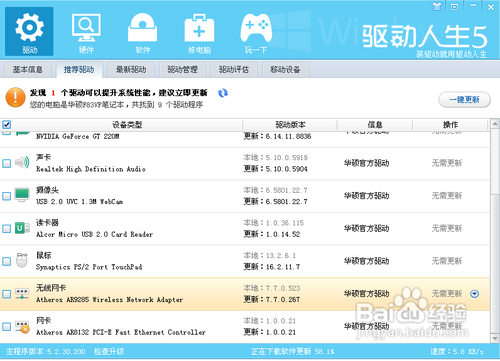Click 无需更新 on the 鼠标 row

coord(447,261)
